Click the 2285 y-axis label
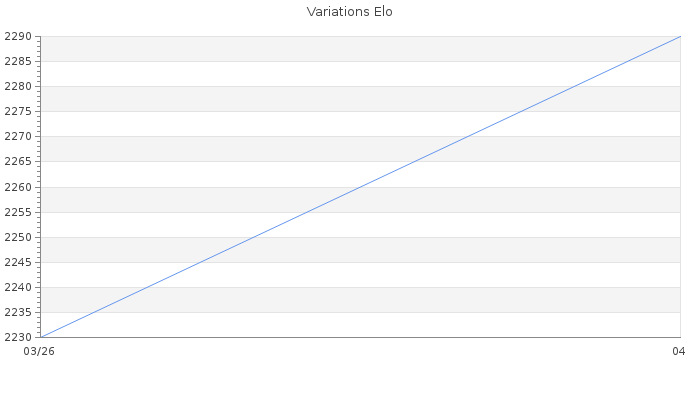This screenshot has height=400, width=700. (19, 62)
